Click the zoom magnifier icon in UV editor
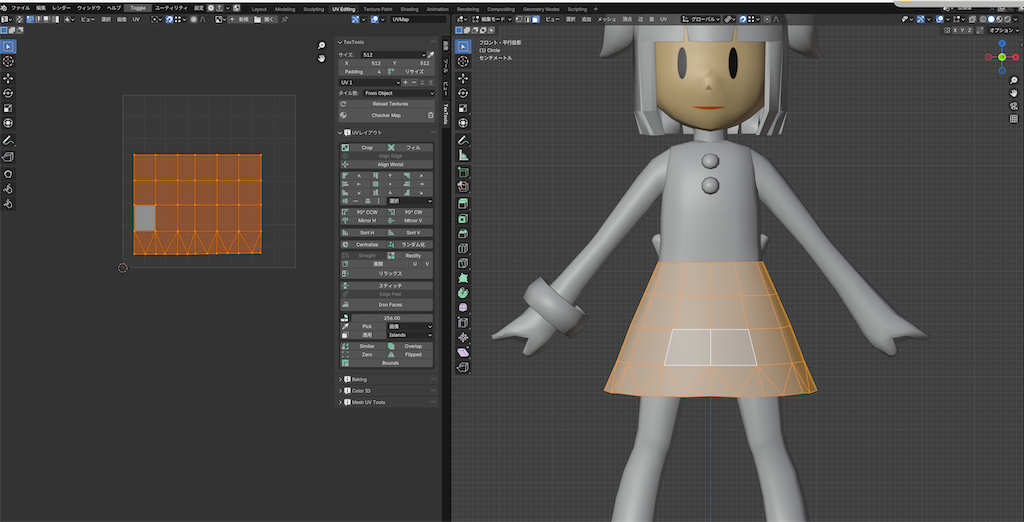The height and width of the screenshot is (522, 1024). tap(321, 46)
